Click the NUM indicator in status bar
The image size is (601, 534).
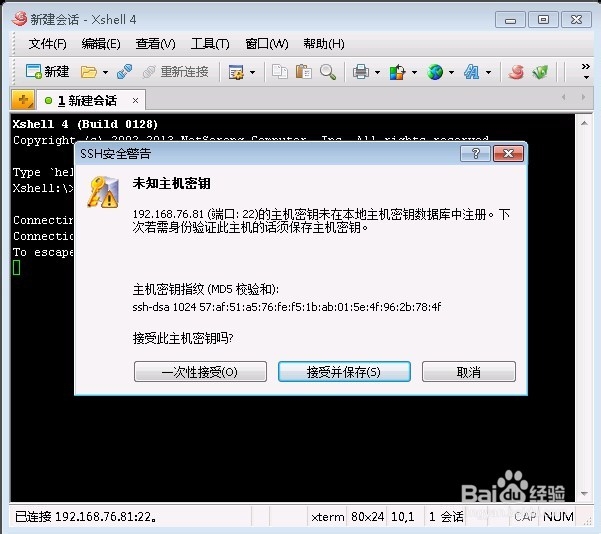pos(558,517)
